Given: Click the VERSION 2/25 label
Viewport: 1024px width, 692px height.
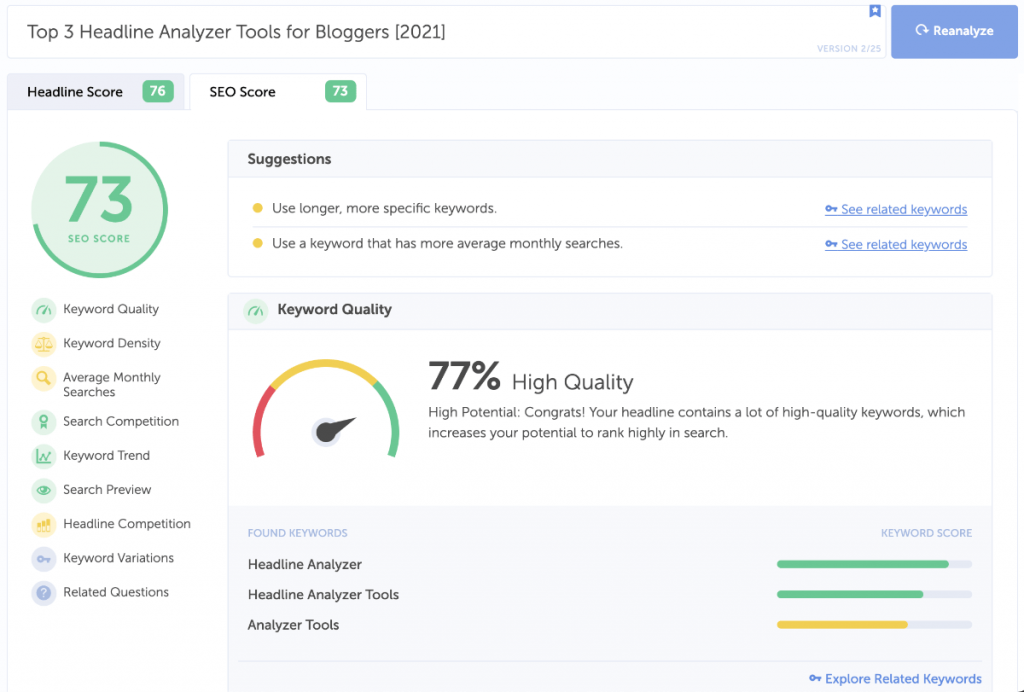Looking at the screenshot, I should click(x=848, y=47).
